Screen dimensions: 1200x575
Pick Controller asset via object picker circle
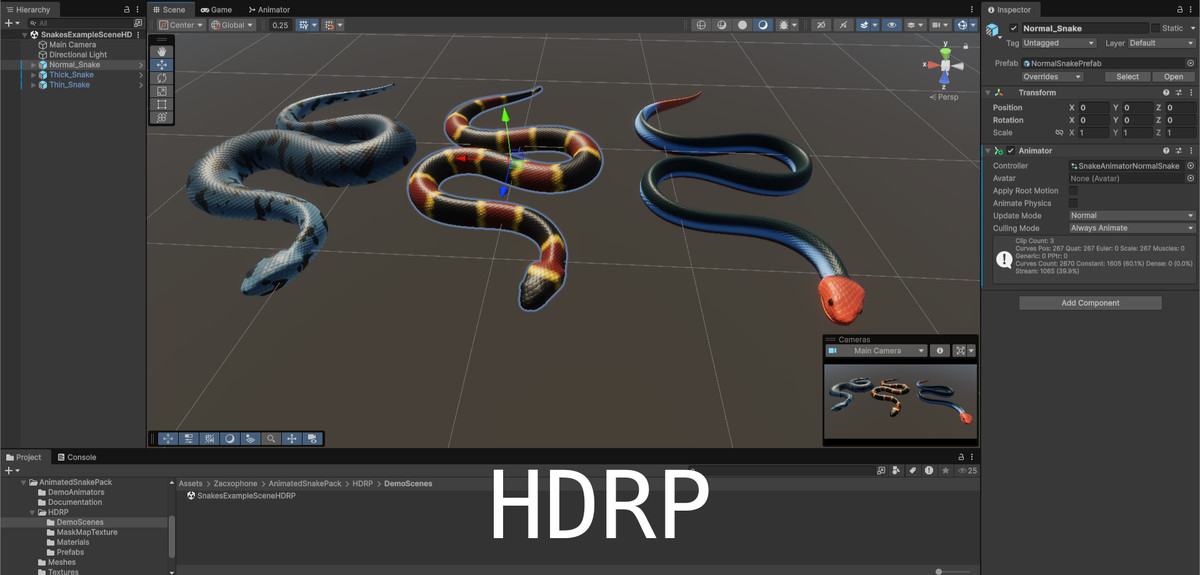point(1190,166)
